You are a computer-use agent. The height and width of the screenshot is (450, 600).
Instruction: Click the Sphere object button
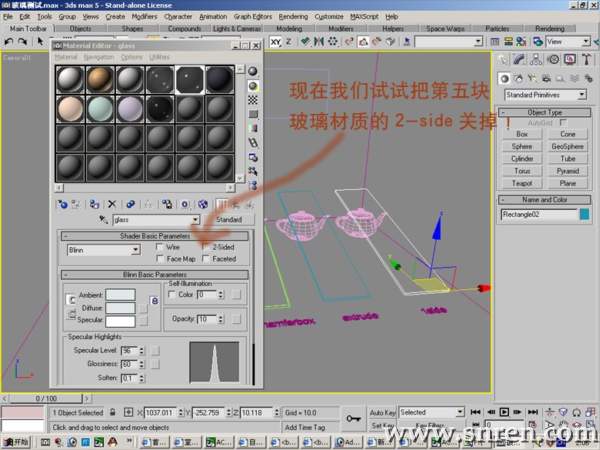pos(522,146)
